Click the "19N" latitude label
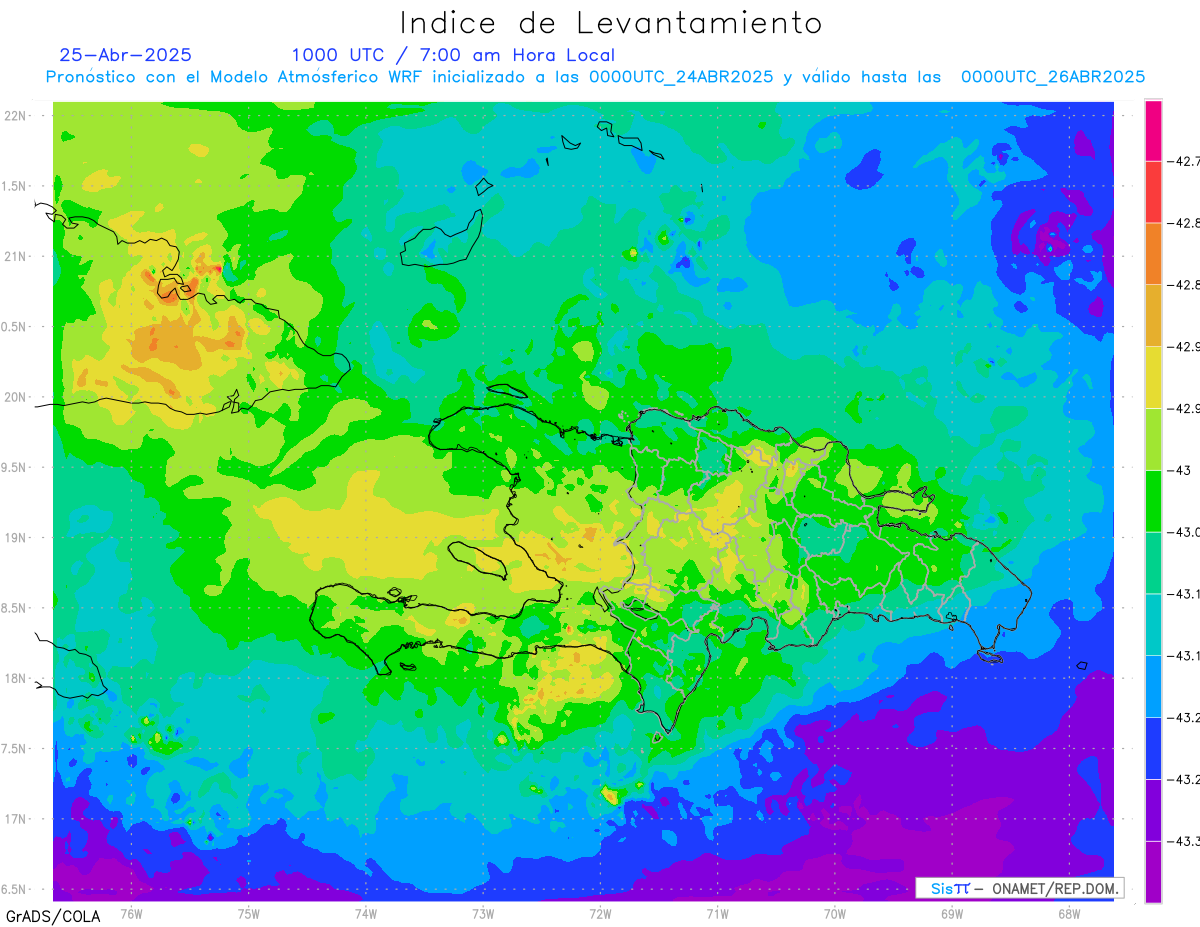 click(15, 537)
